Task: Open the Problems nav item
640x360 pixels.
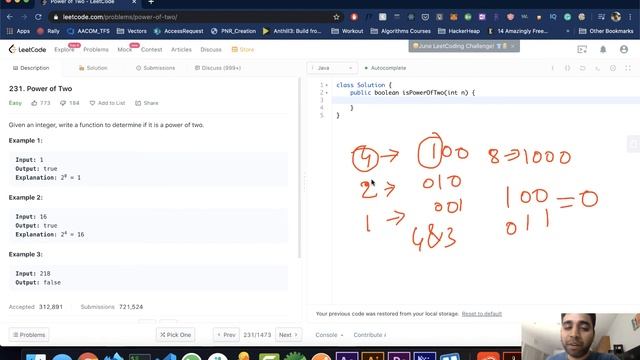Action: click(96, 49)
